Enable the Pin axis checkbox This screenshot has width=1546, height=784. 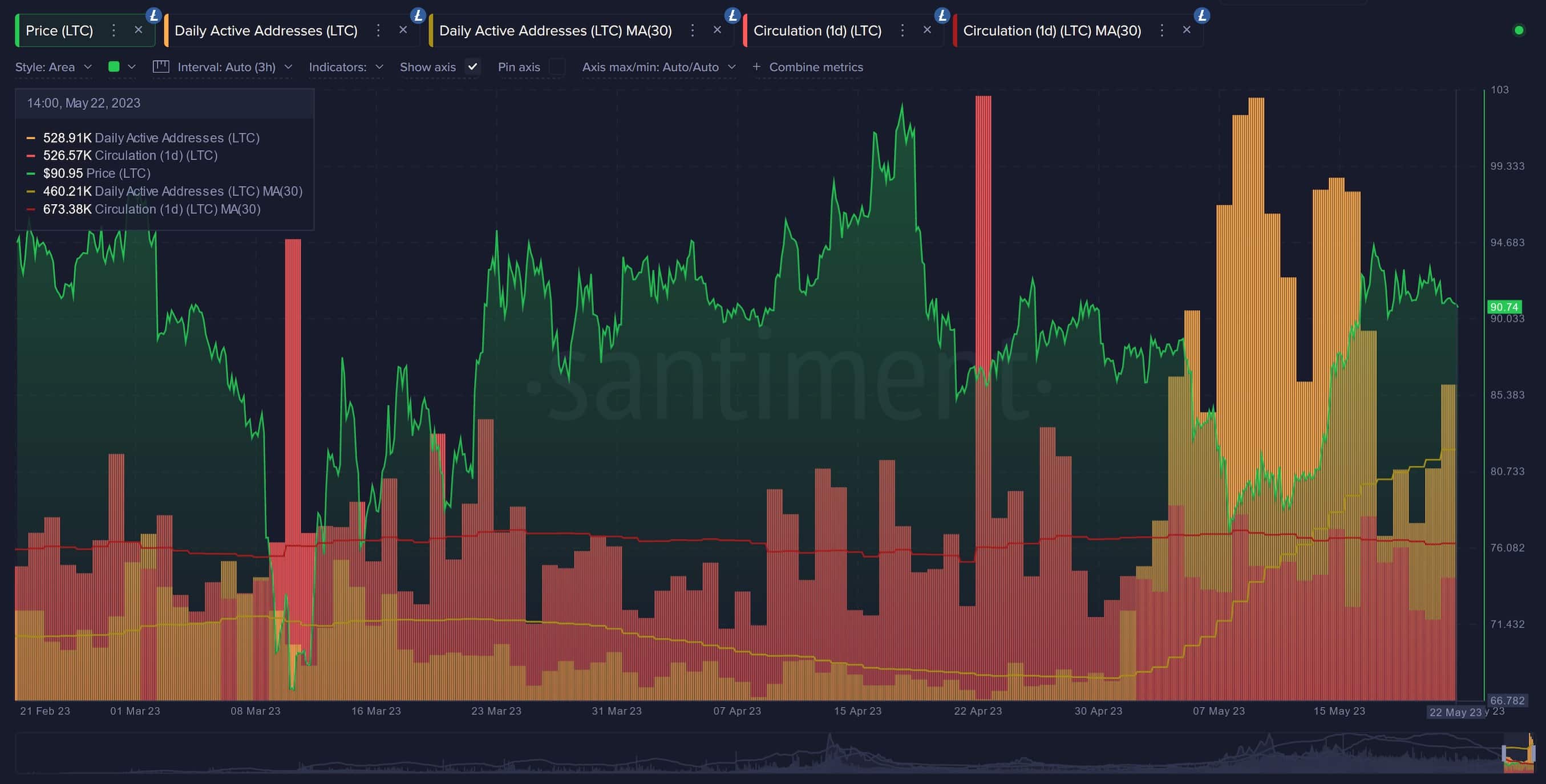[x=557, y=67]
